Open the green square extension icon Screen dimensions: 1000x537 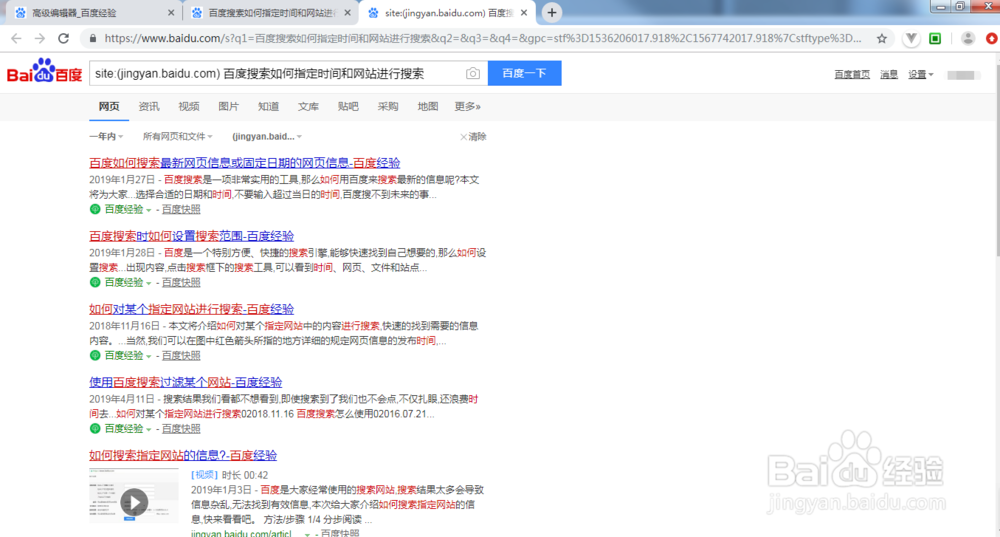click(x=935, y=39)
